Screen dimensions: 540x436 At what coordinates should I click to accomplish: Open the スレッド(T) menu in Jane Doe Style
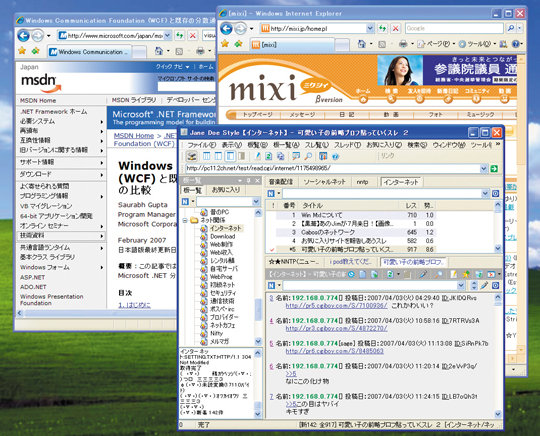coord(347,145)
